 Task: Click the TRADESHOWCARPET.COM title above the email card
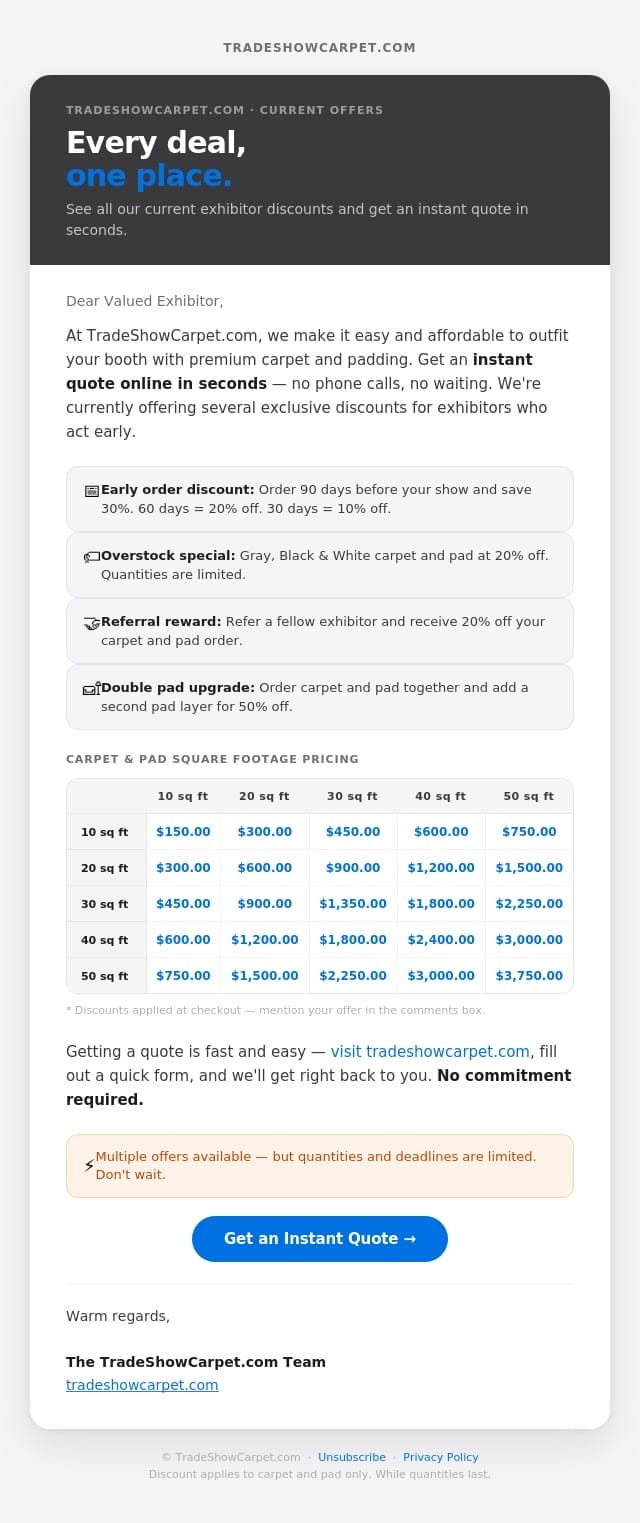point(320,48)
